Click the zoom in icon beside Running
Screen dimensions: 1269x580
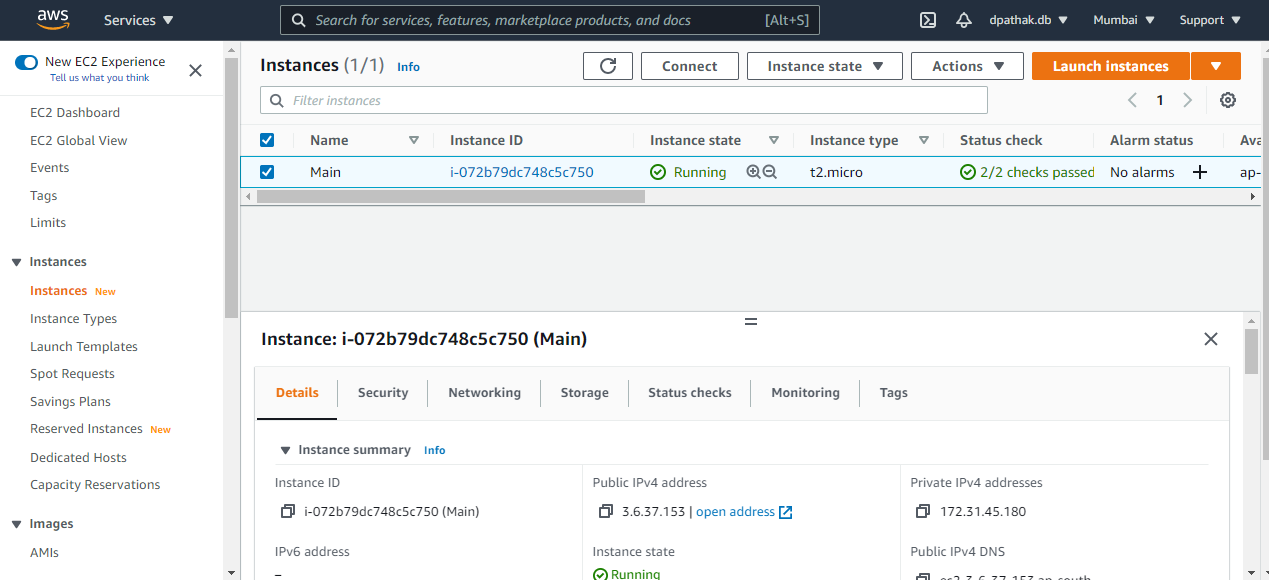coord(754,172)
